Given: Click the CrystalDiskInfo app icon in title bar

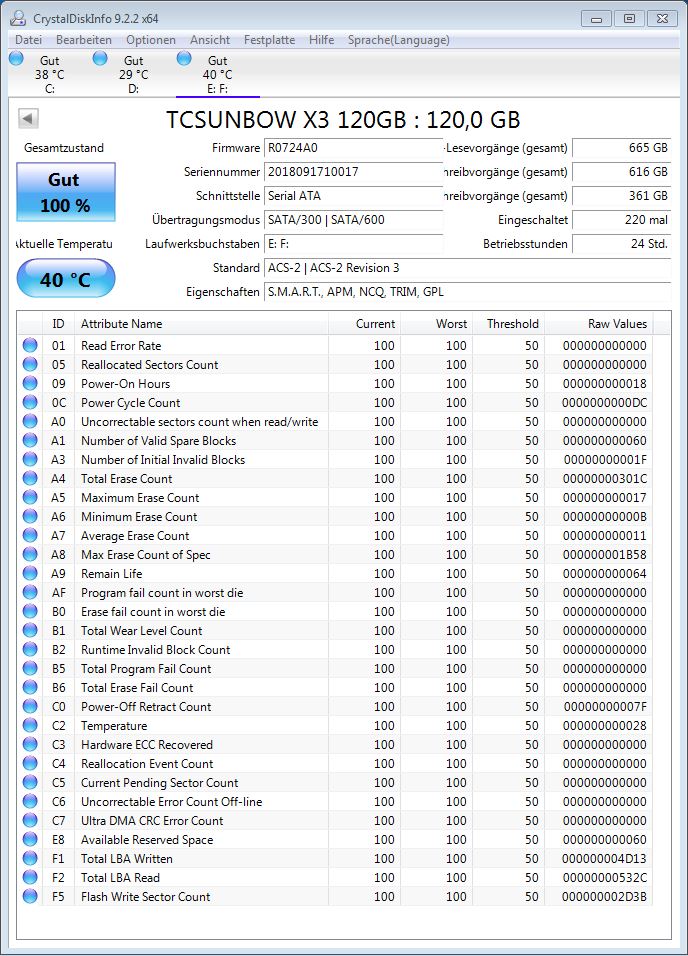Looking at the screenshot, I should 18,18.
